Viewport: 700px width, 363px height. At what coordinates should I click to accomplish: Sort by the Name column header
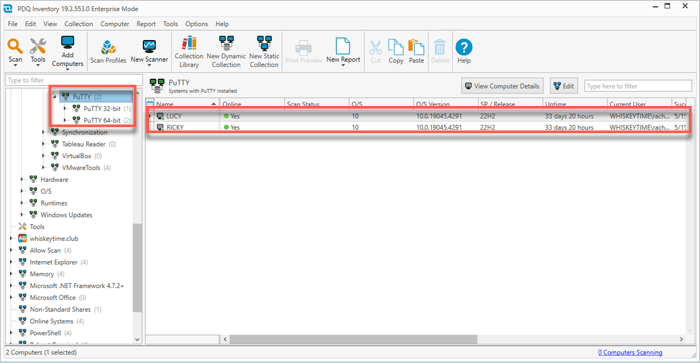click(186, 103)
